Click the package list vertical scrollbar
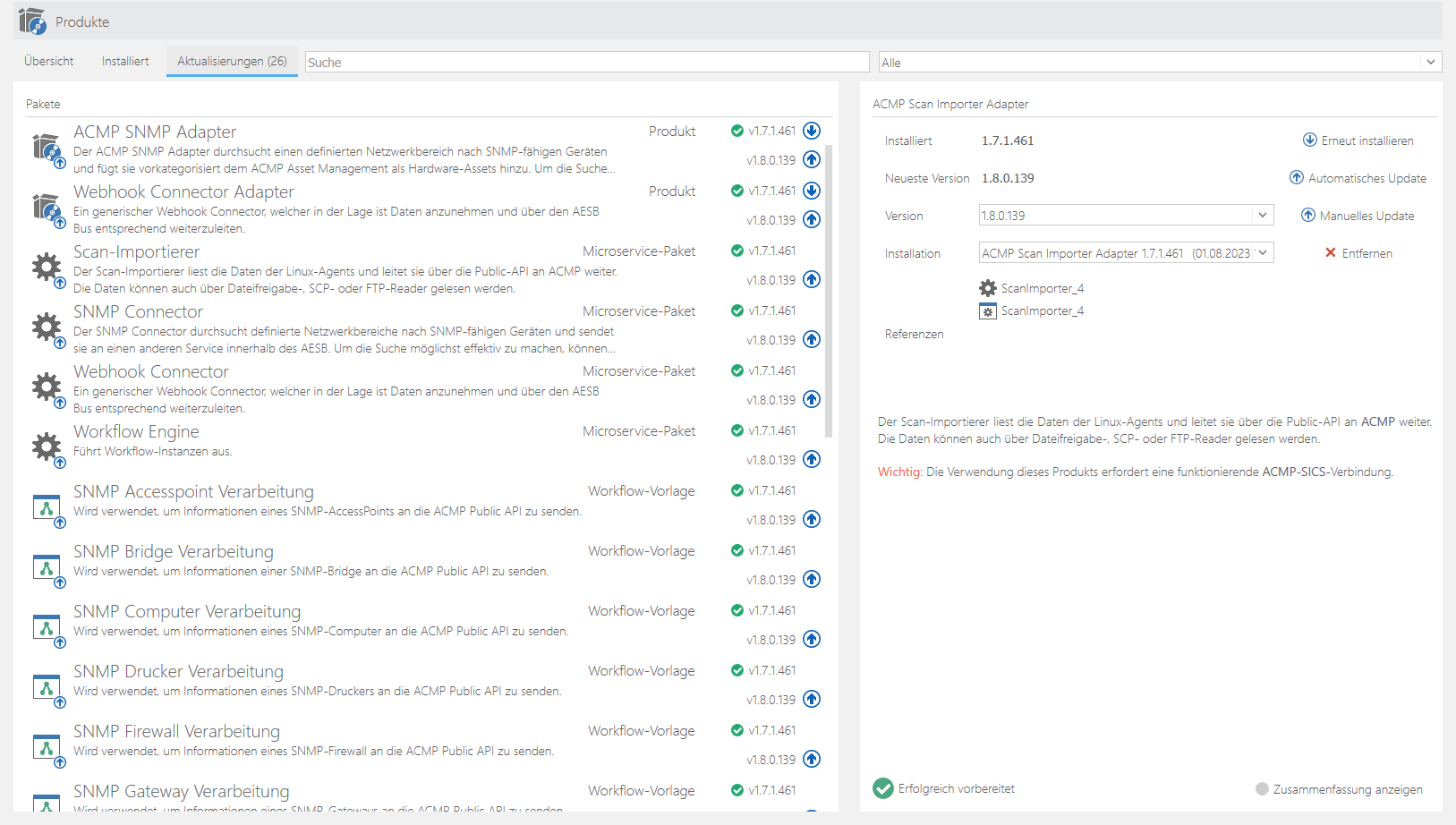Viewport: 1456px width, 825px height. coord(829,291)
